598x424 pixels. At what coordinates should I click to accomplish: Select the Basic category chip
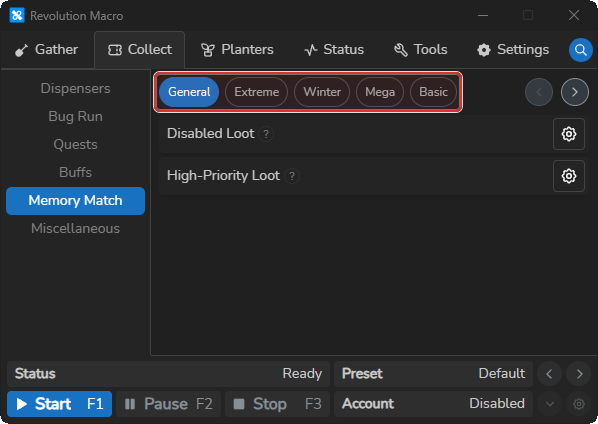point(433,92)
